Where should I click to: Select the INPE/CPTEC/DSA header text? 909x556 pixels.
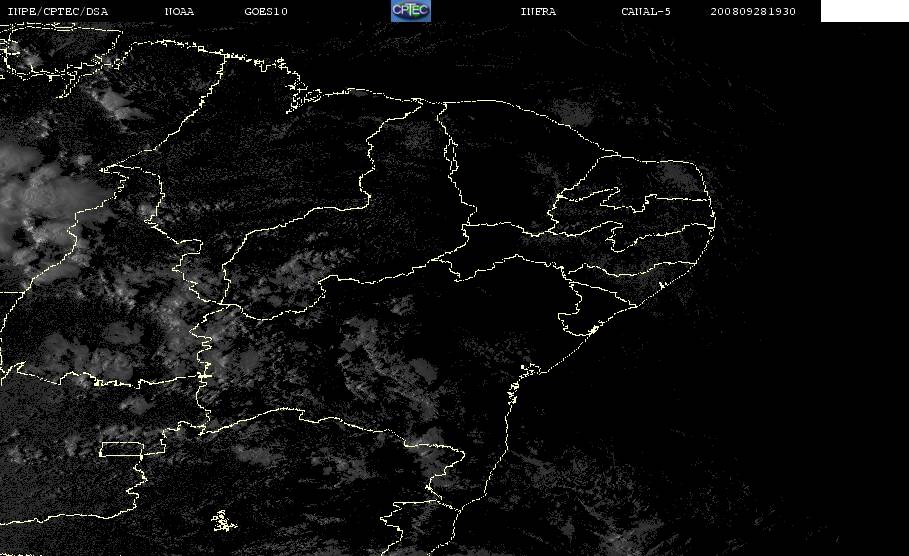click(57, 11)
